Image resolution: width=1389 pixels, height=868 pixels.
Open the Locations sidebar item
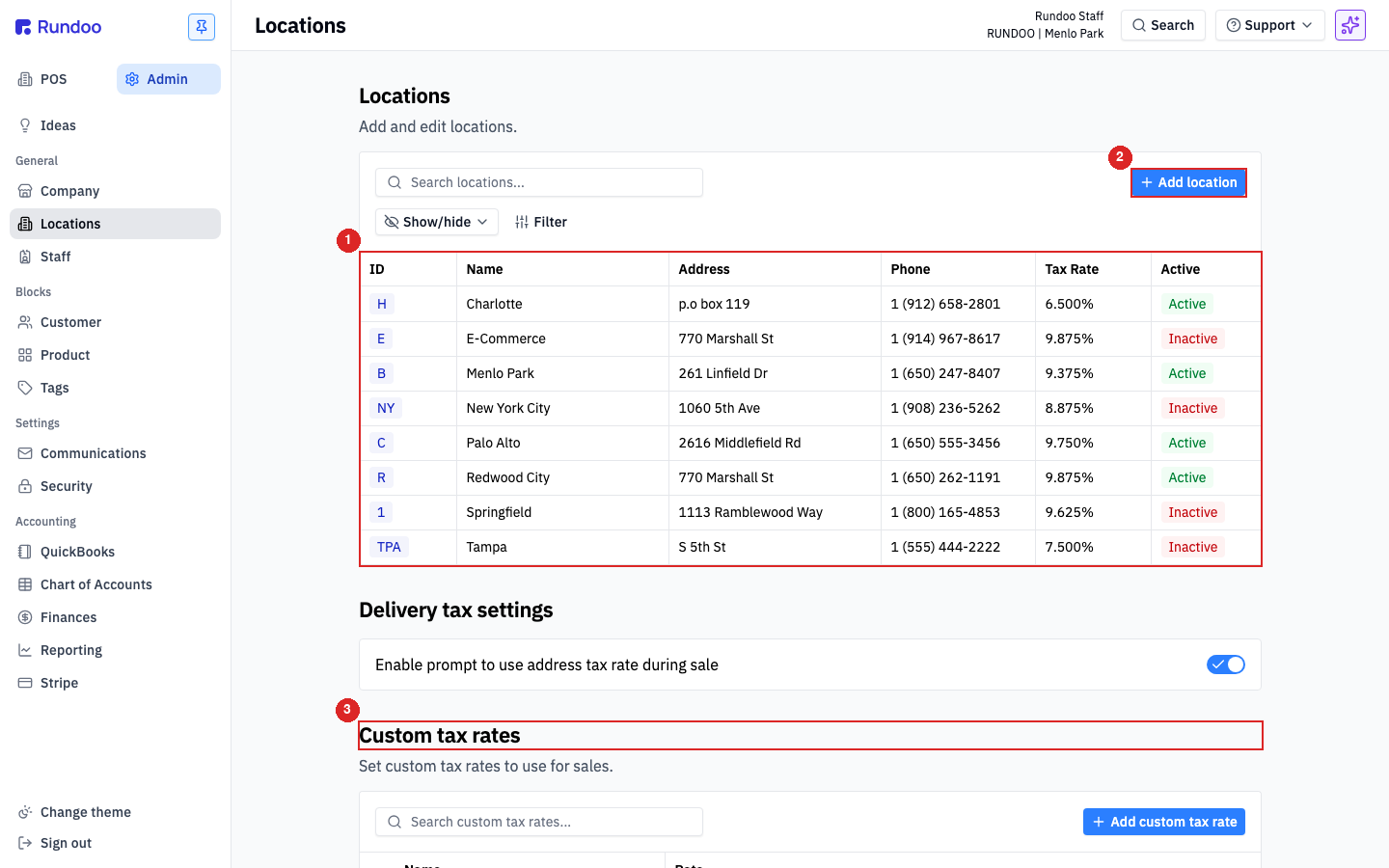tap(115, 224)
